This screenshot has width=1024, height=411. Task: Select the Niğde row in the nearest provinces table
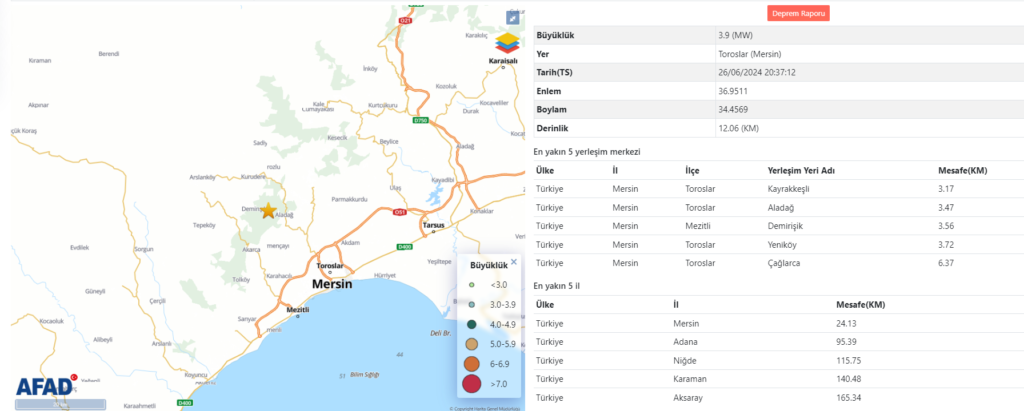click(x=776, y=360)
